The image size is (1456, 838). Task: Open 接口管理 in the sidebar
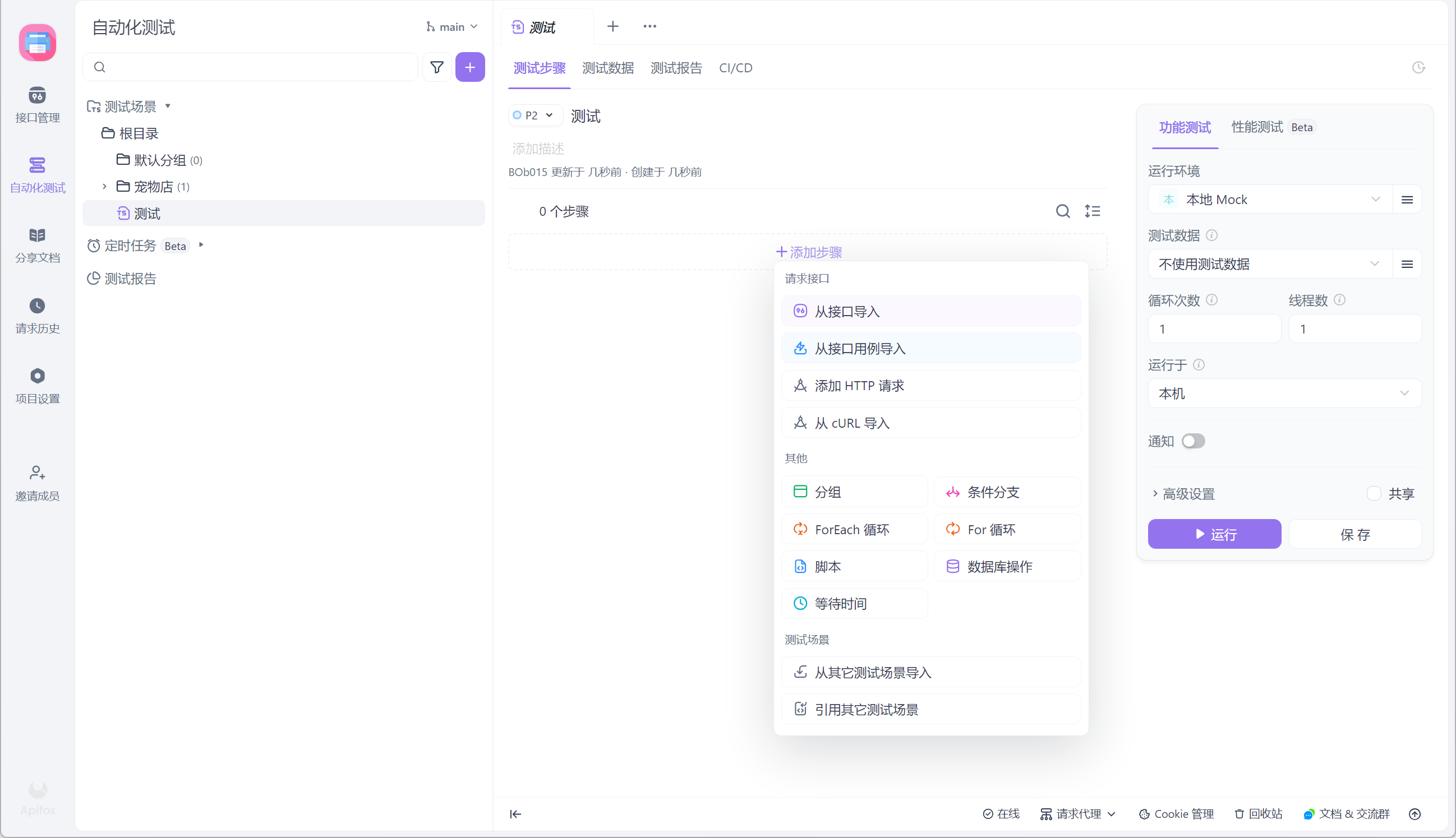click(38, 104)
